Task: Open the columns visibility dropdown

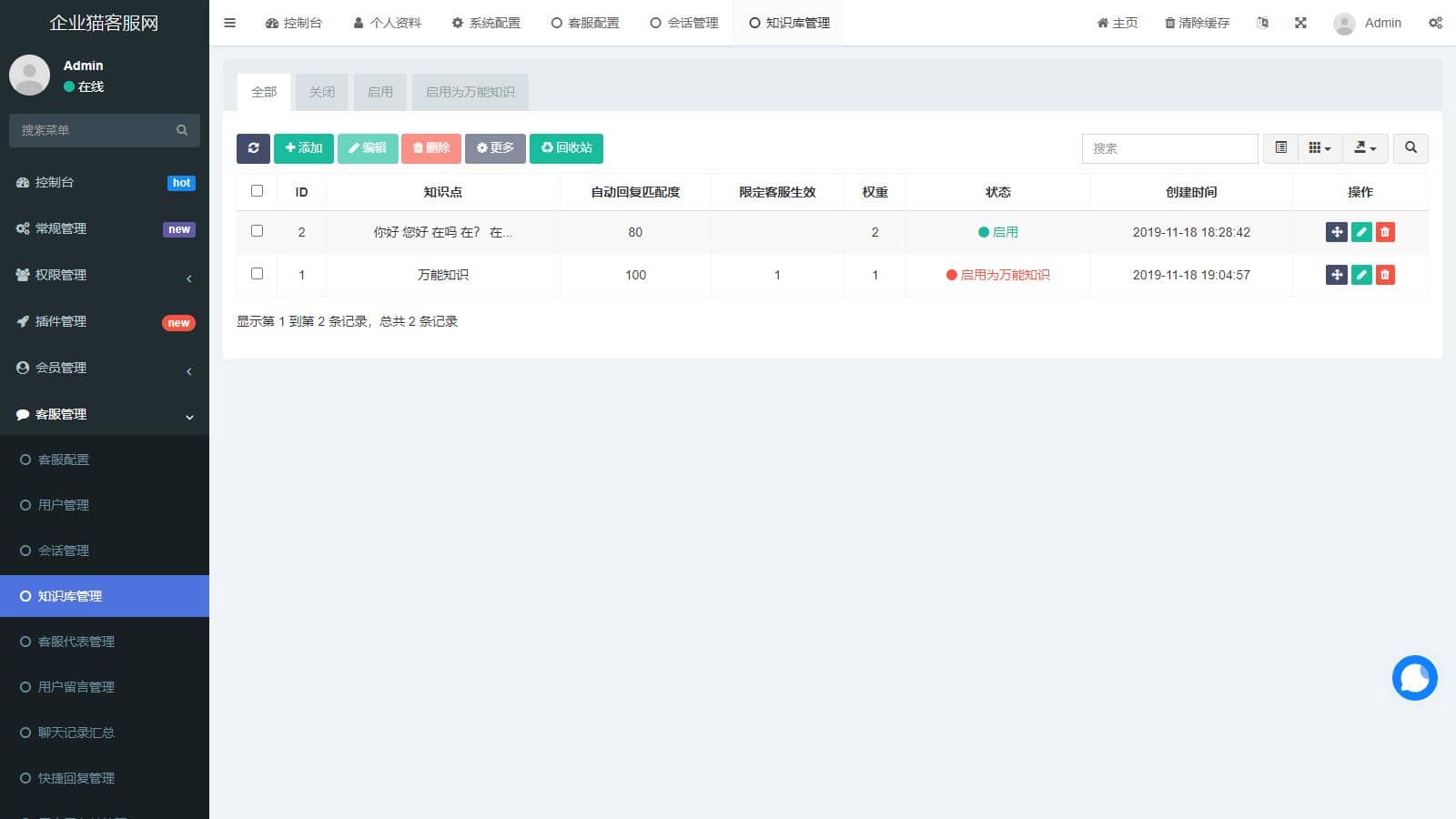Action: pos(1319,148)
